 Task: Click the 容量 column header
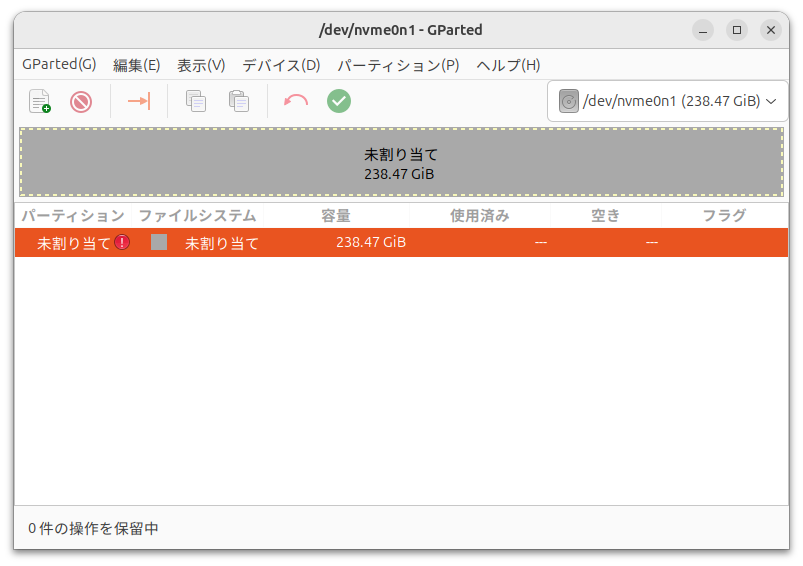[x=335, y=215]
